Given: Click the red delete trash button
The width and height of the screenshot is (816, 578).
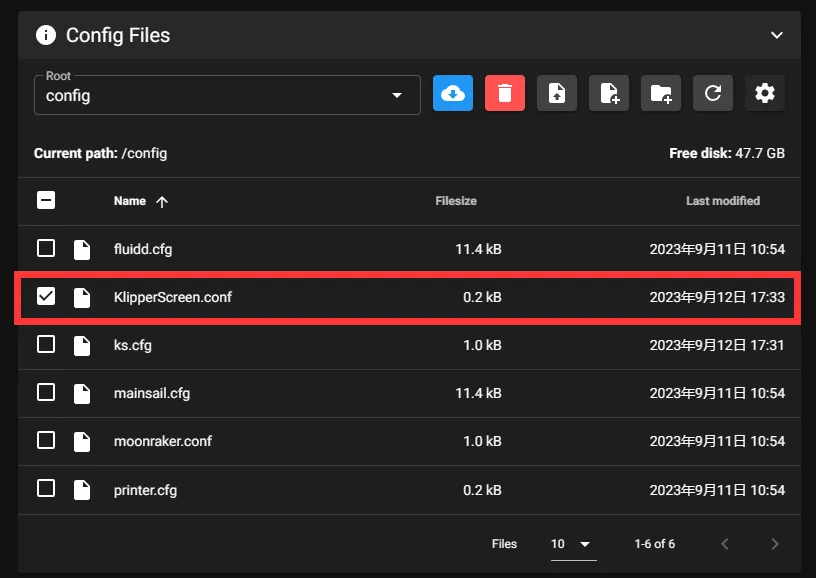Looking at the screenshot, I should point(505,93).
